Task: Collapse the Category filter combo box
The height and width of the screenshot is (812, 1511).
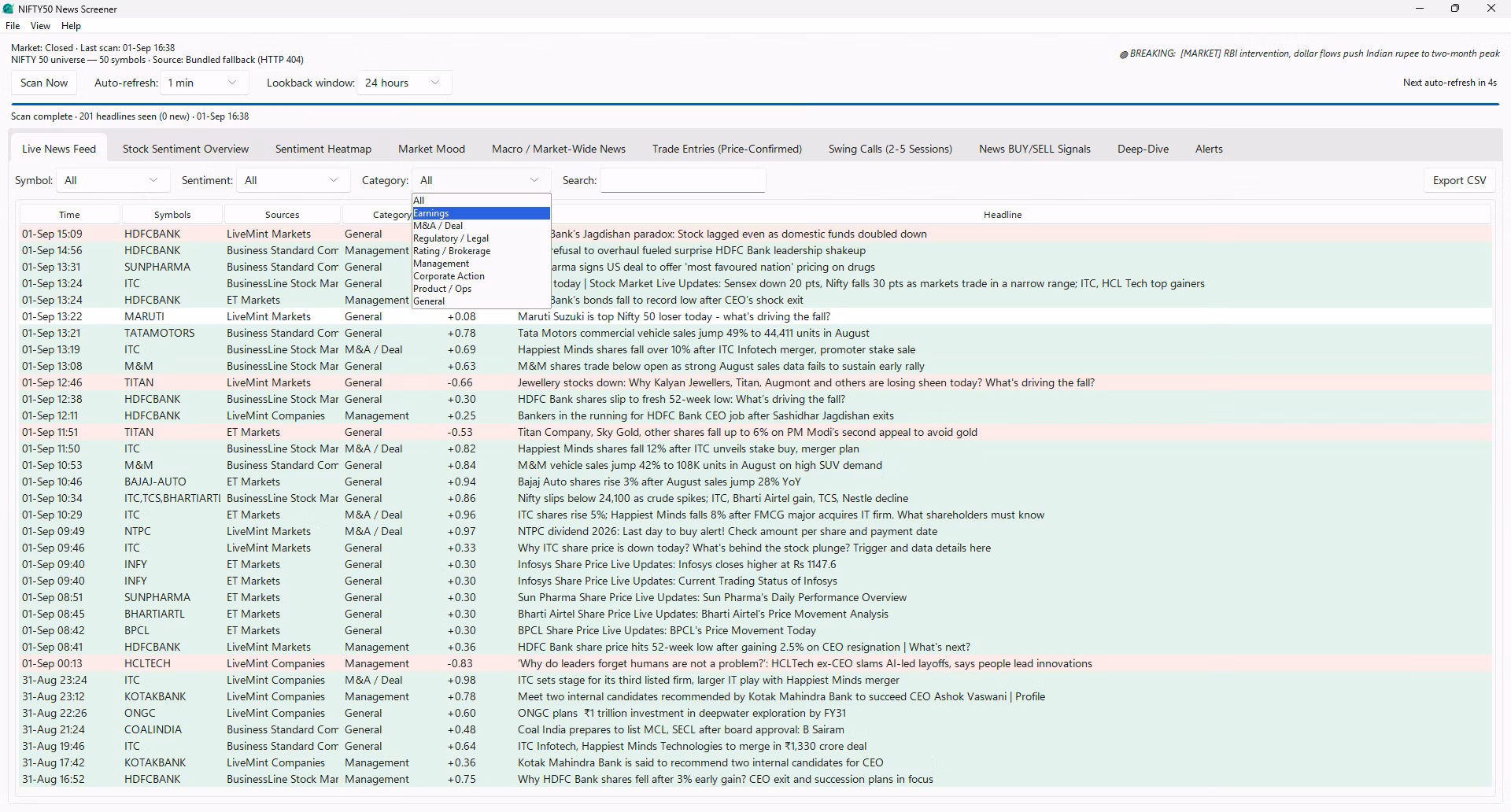Action: pyautogui.click(x=481, y=180)
